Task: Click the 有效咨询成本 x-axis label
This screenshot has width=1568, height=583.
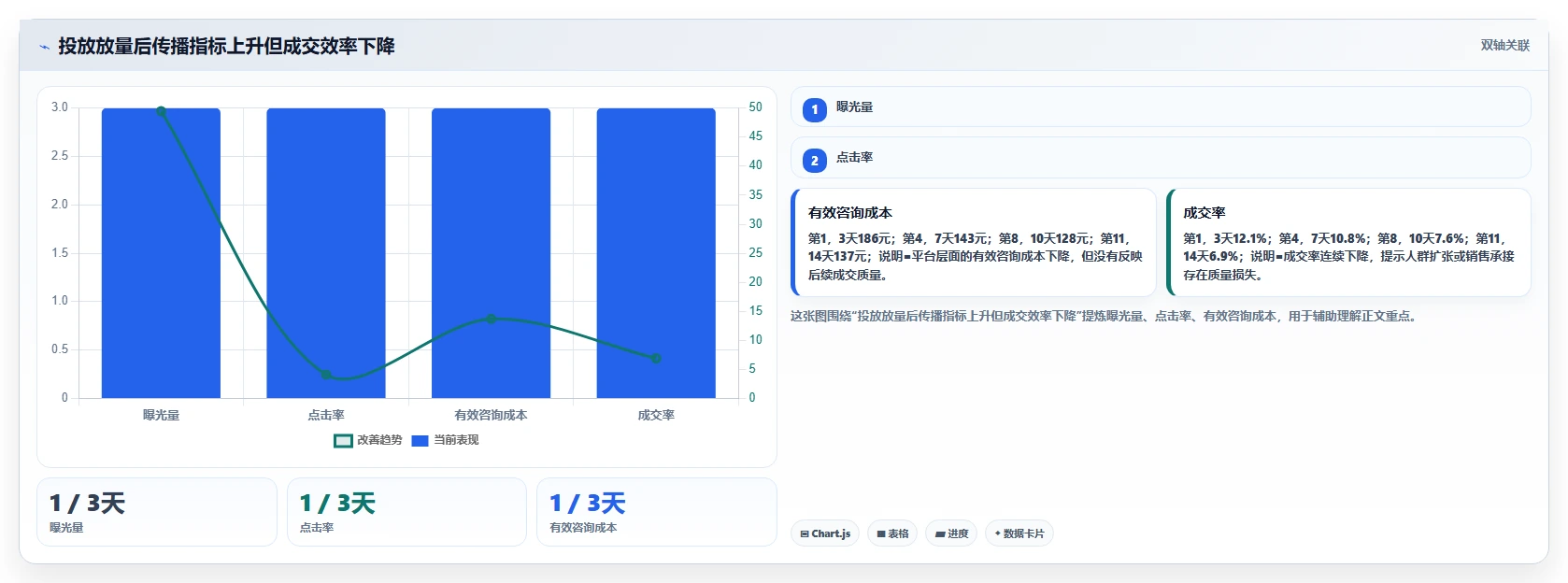Action: pos(491,415)
